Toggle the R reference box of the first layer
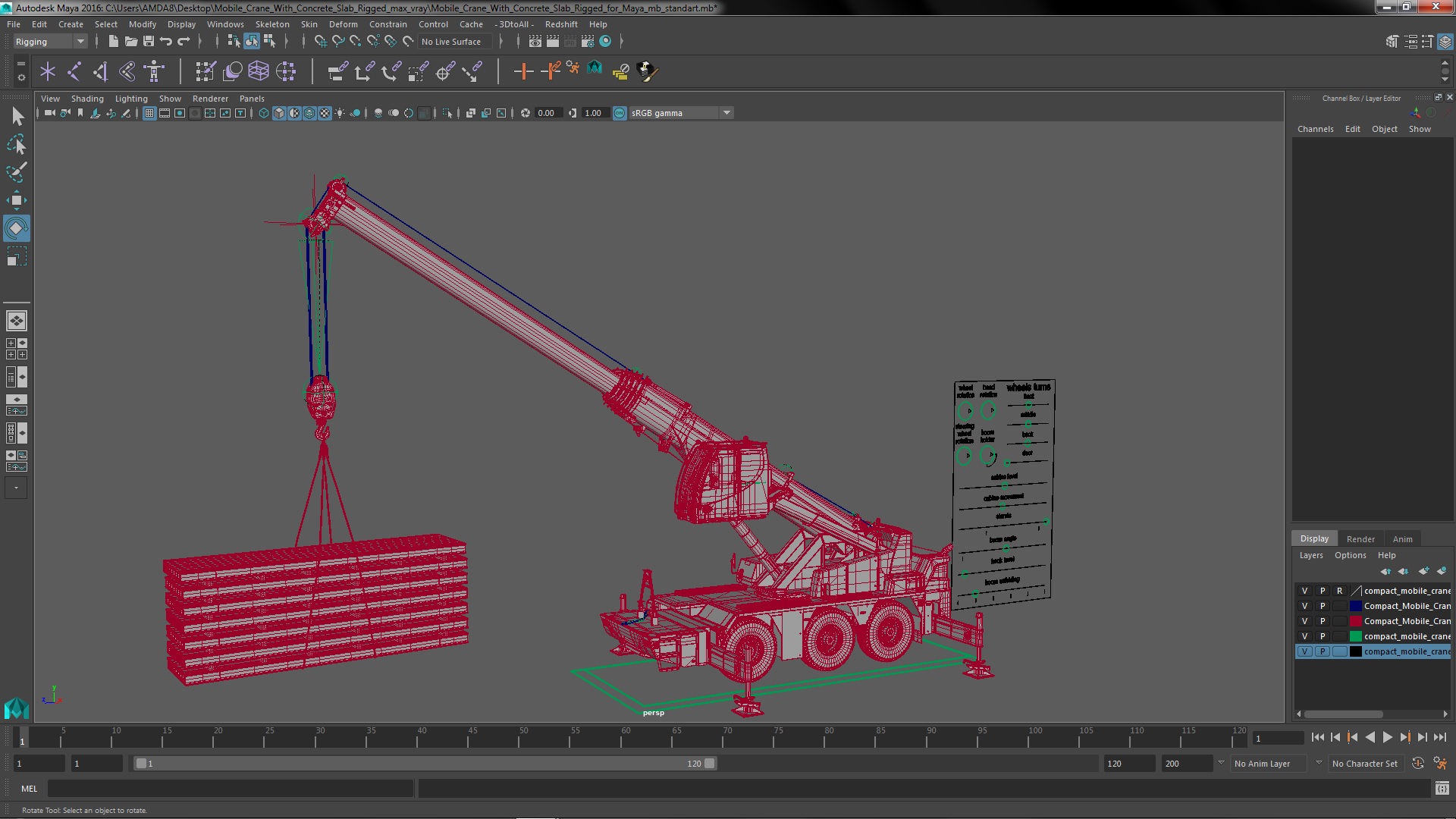 (x=1339, y=591)
